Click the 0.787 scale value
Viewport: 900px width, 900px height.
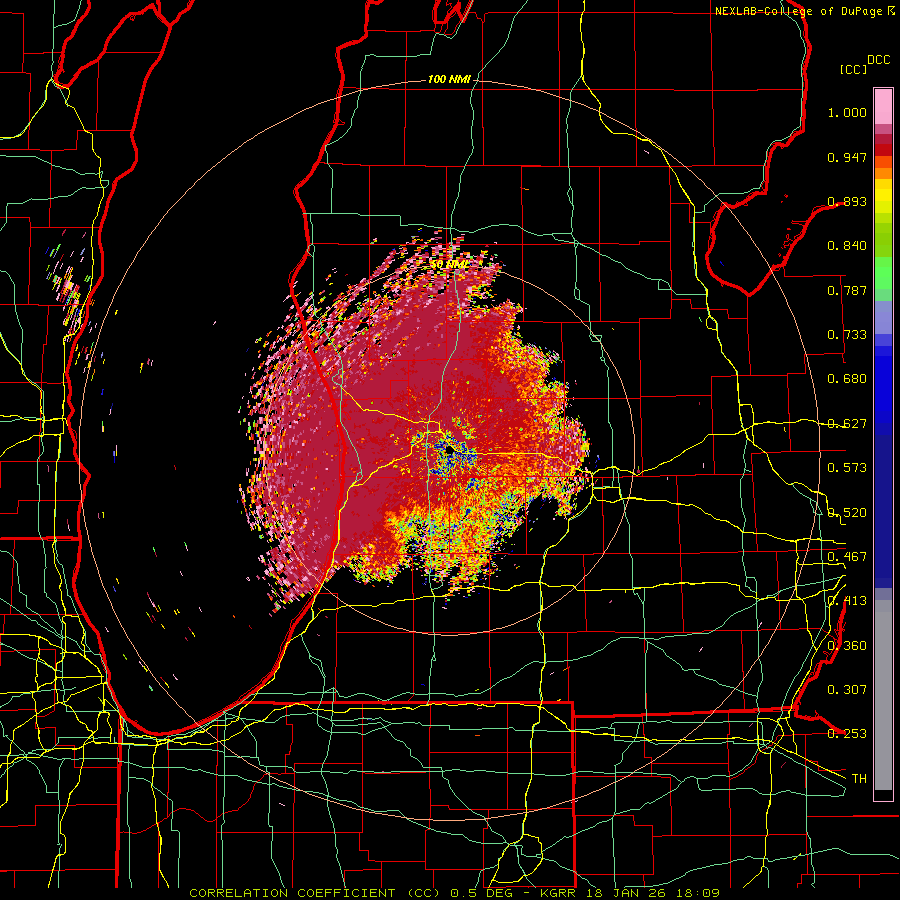(x=847, y=290)
